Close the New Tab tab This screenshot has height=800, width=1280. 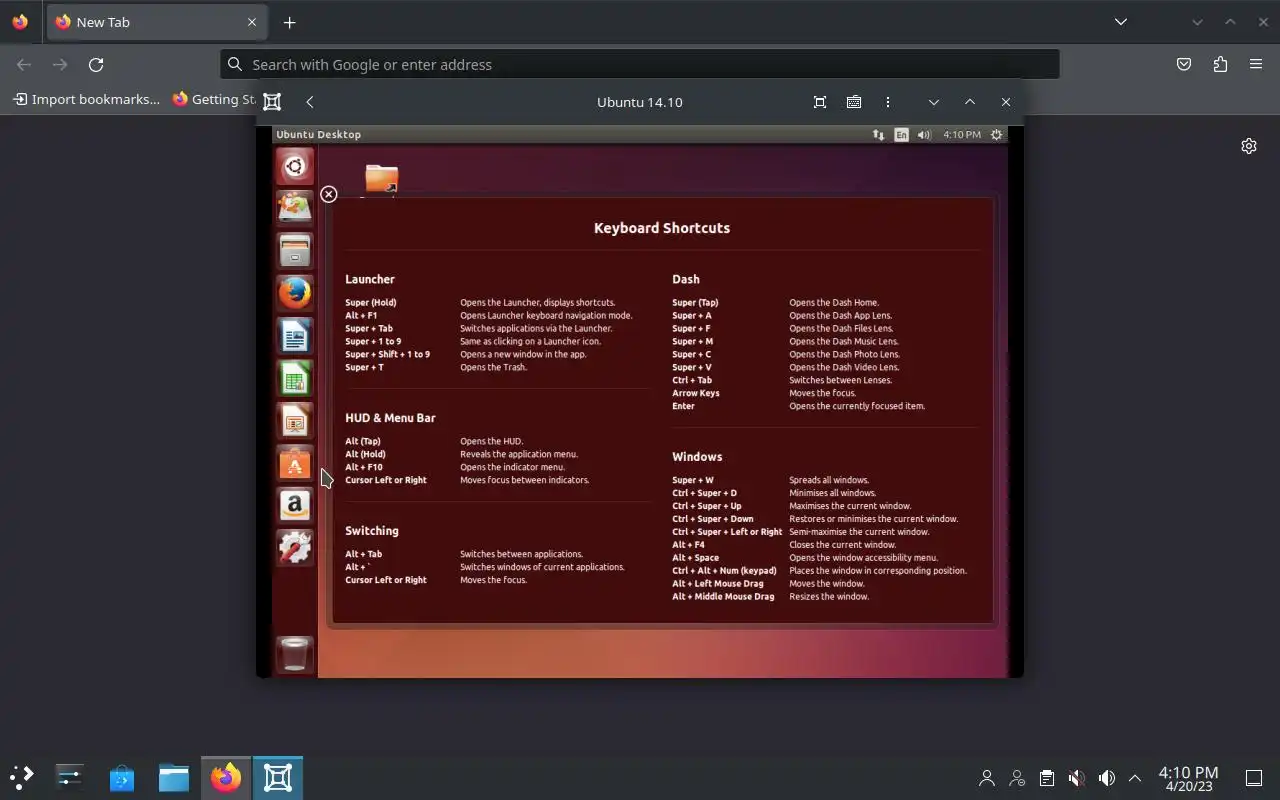252,22
